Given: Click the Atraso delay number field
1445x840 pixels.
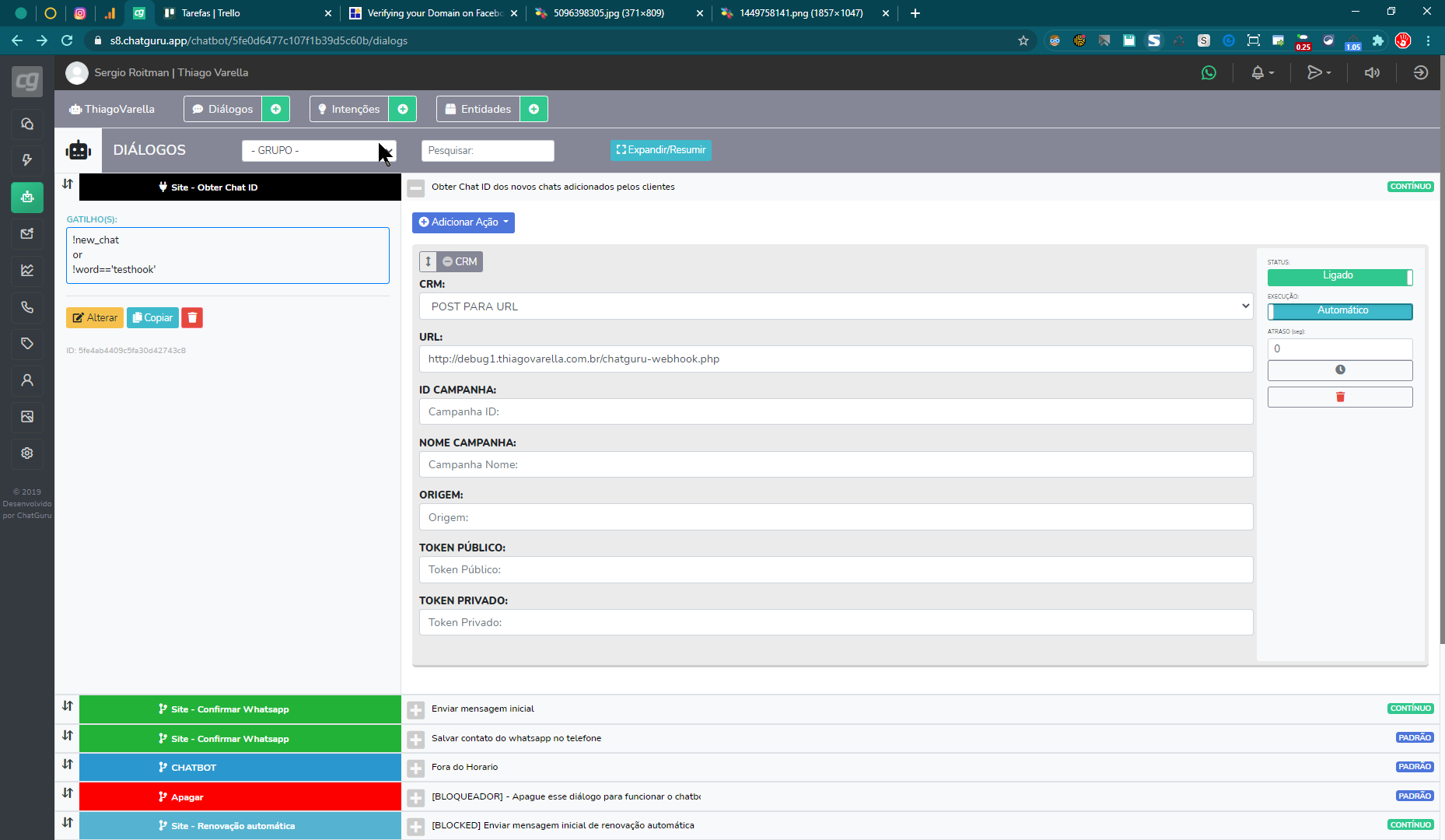Looking at the screenshot, I should click(x=1340, y=348).
